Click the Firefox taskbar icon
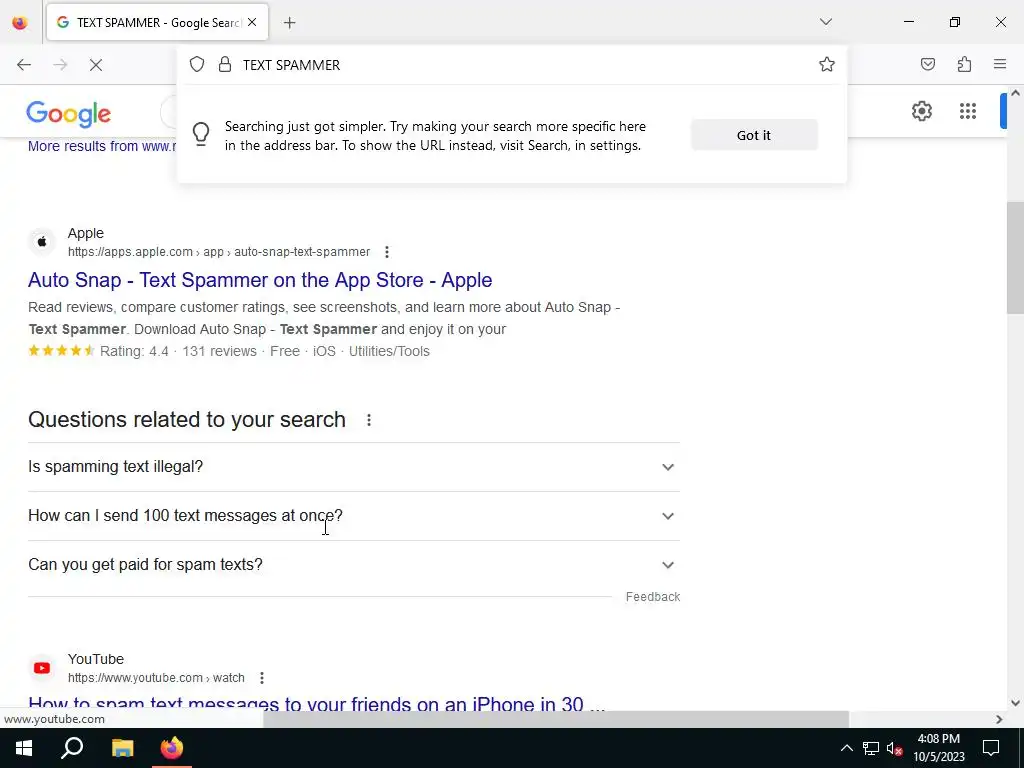 point(172,748)
